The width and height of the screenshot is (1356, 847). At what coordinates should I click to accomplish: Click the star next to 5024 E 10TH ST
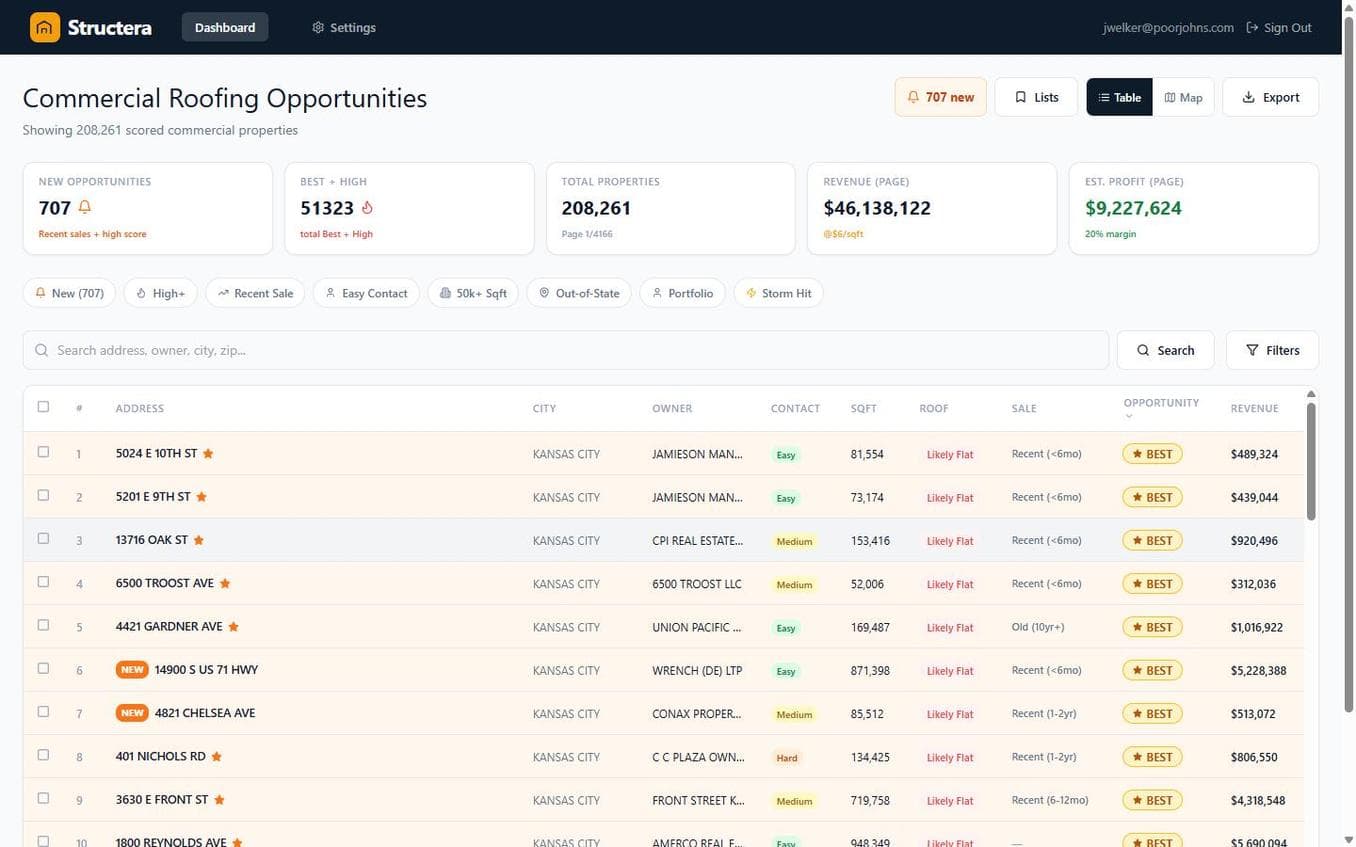click(207, 452)
